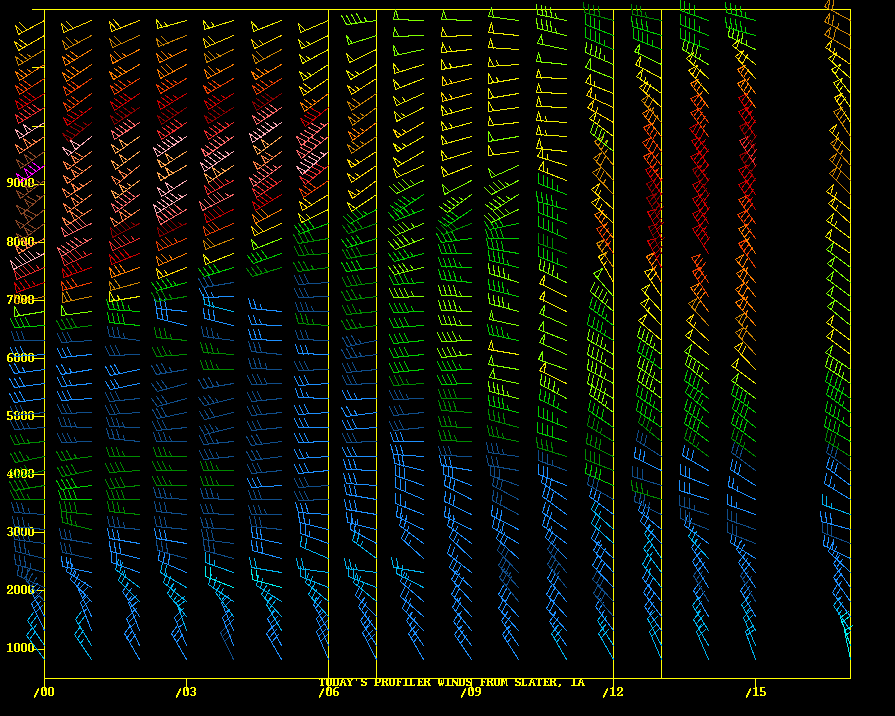Click the 1000 height label
Viewport: 895px width, 716px height.
click(x=20, y=648)
